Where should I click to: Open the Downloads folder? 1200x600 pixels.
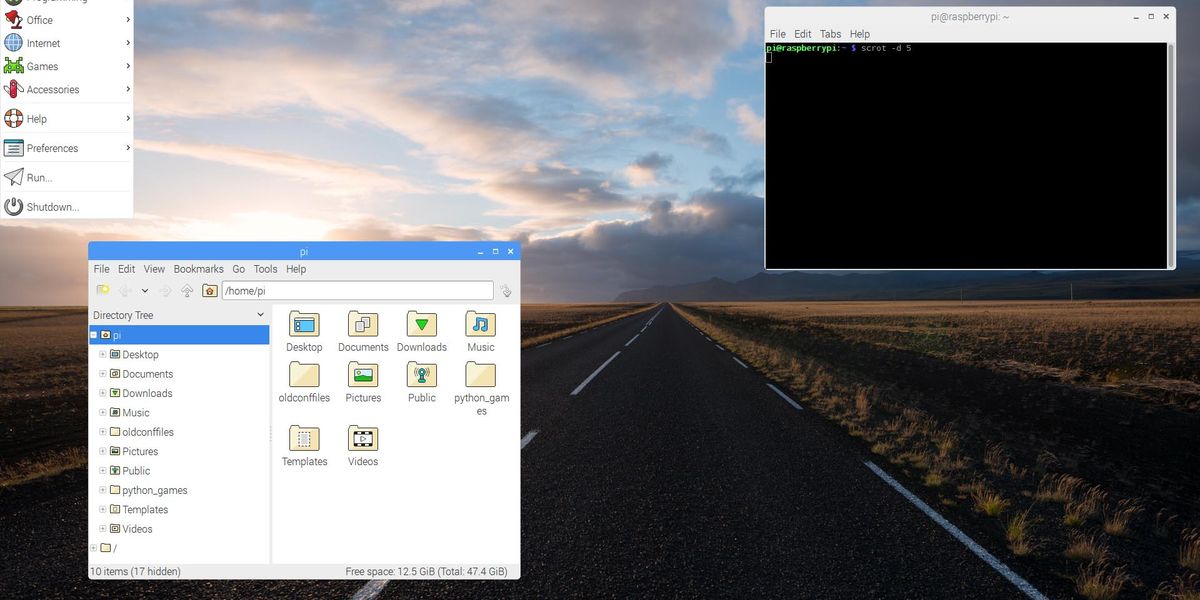click(421, 325)
